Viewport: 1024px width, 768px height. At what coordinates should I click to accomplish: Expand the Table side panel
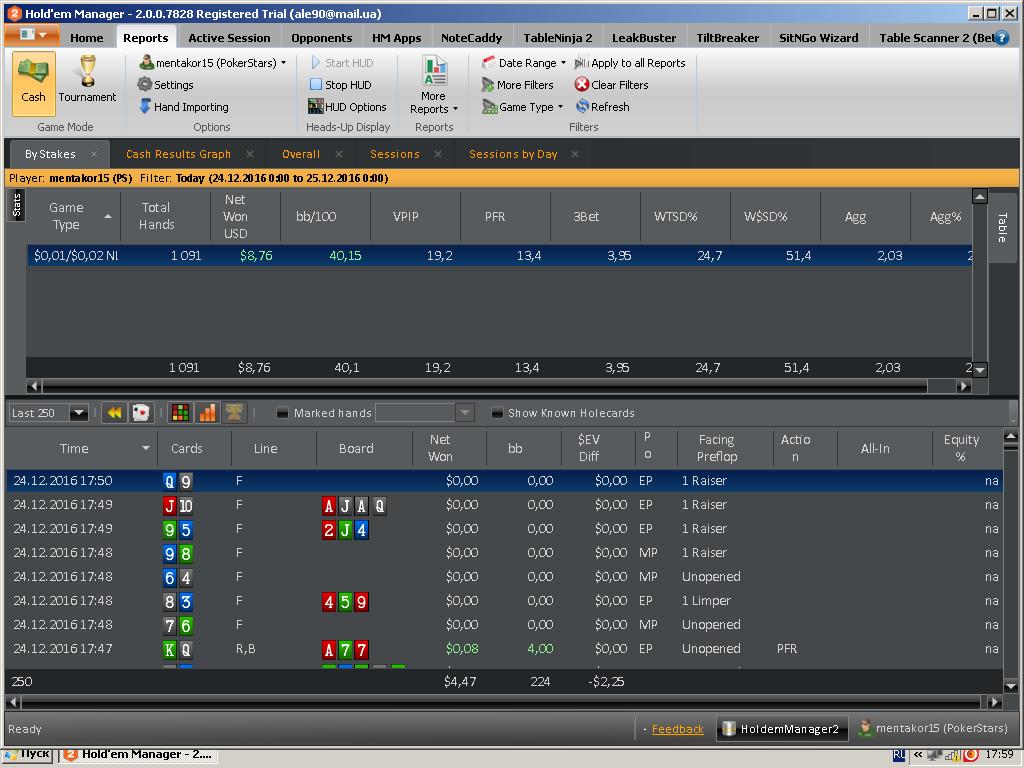pos(1002,227)
